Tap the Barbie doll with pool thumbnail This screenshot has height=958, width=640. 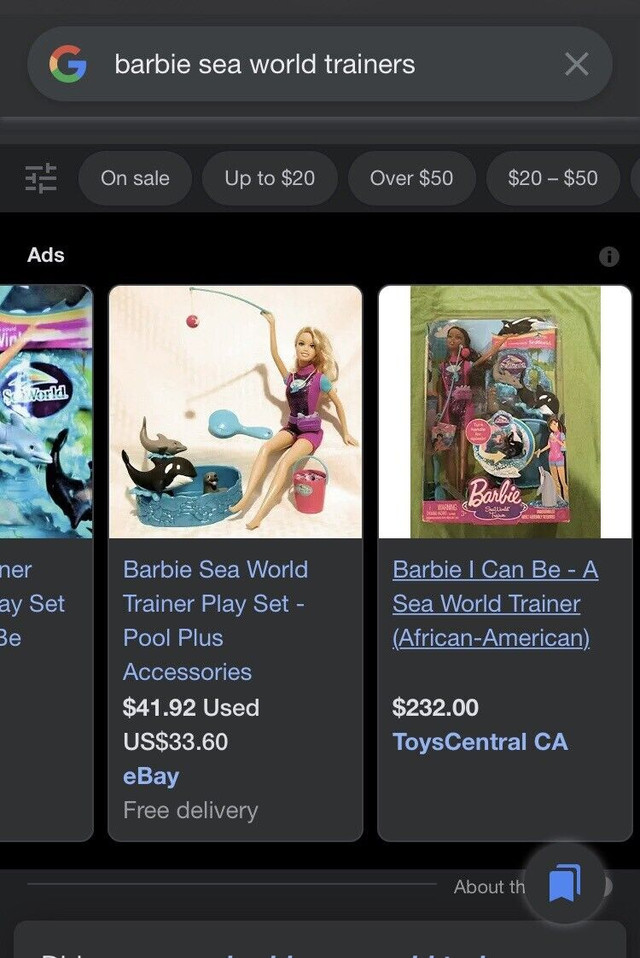235,412
